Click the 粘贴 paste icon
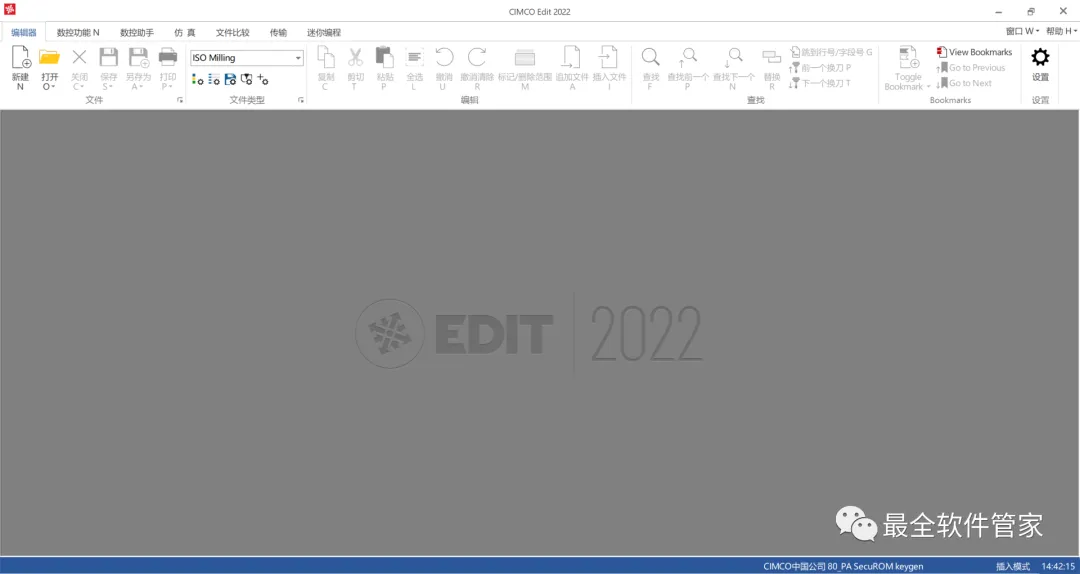This screenshot has height=574, width=1080. [x=384, y=58]
